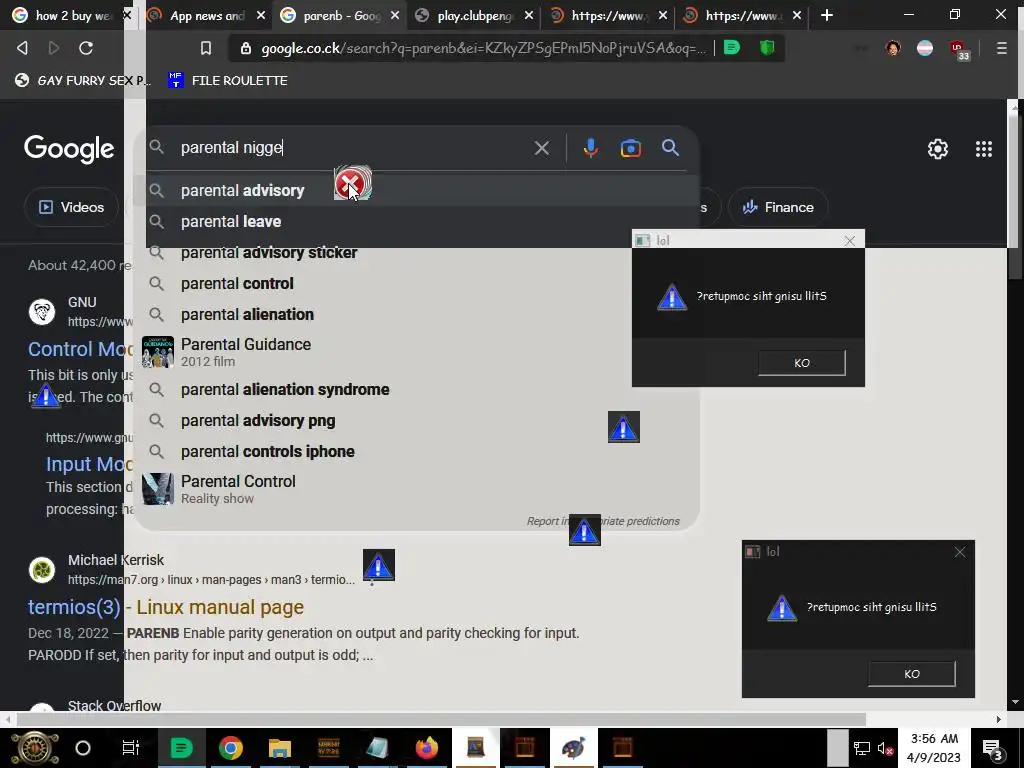
Task: Launch Firefox from the taskbar
Action: pos(426,748)
